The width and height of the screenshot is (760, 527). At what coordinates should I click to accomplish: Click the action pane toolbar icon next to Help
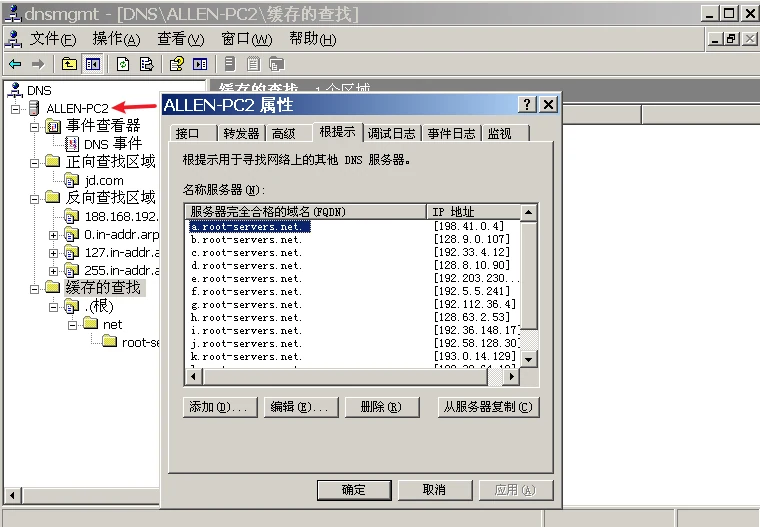[x=200, y=64]
